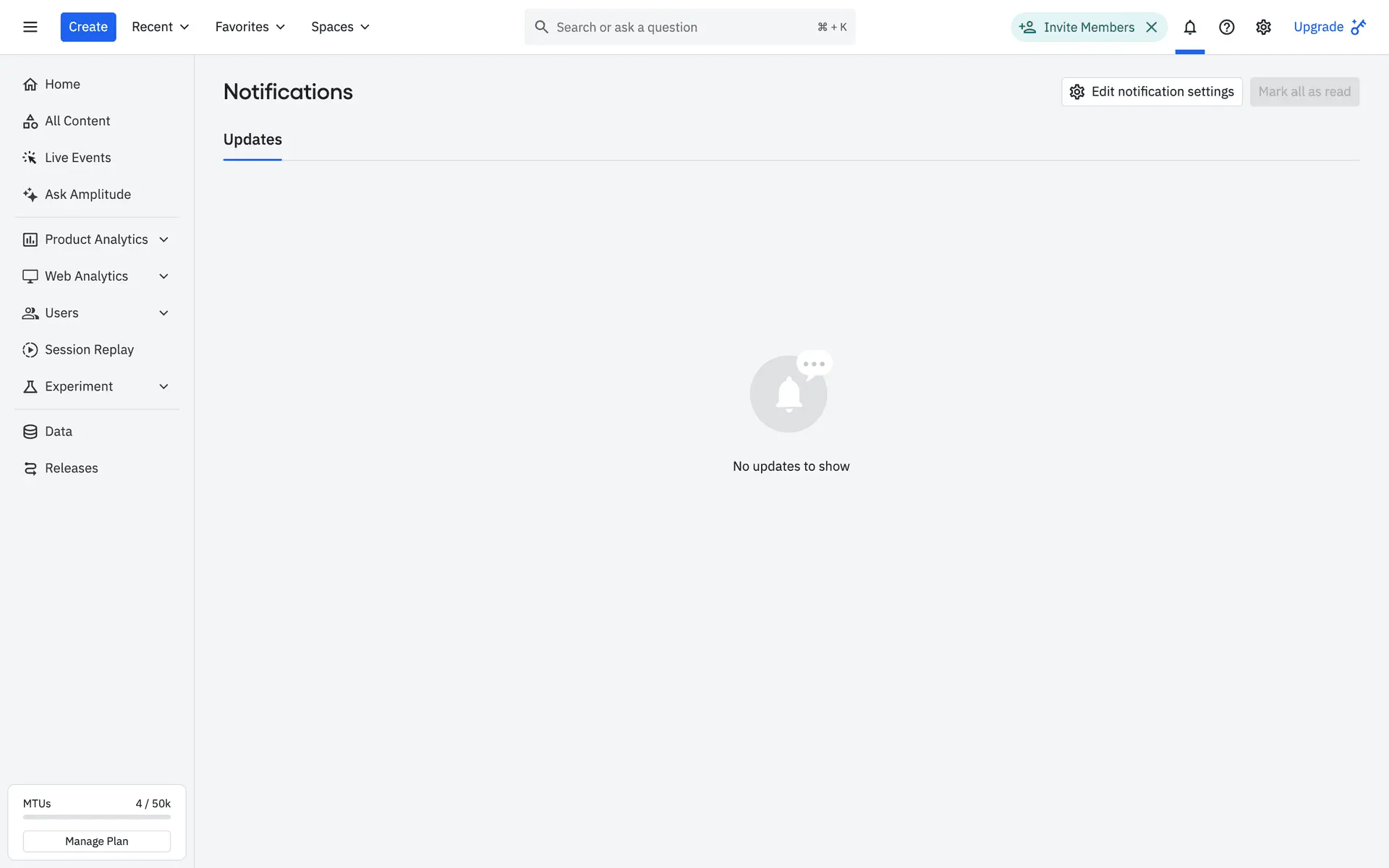Open the settings gear icon in header
This screenshot has width=1389, height=868.
tap(1263, 27)
